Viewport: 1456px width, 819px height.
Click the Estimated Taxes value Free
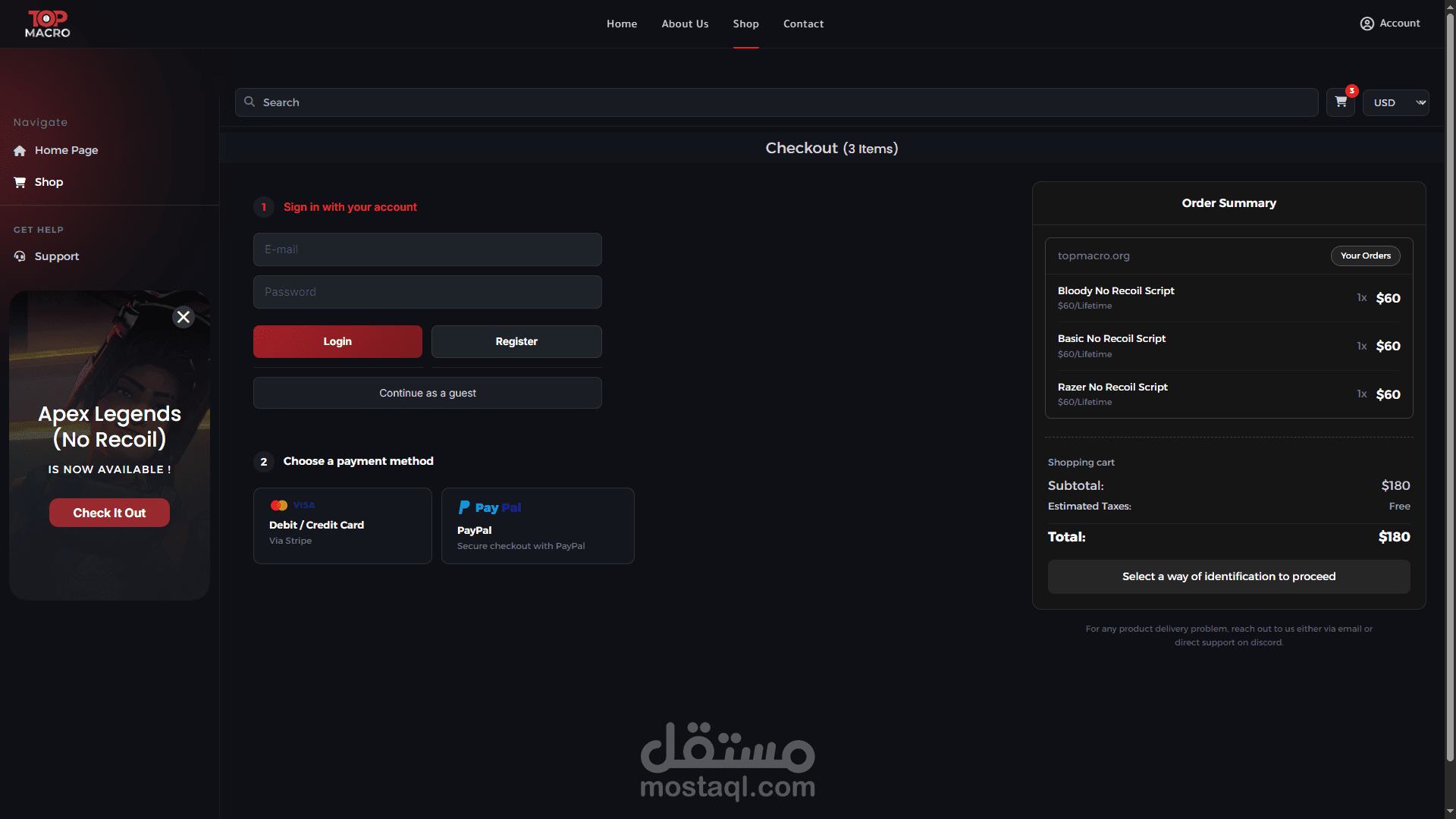1400,506
